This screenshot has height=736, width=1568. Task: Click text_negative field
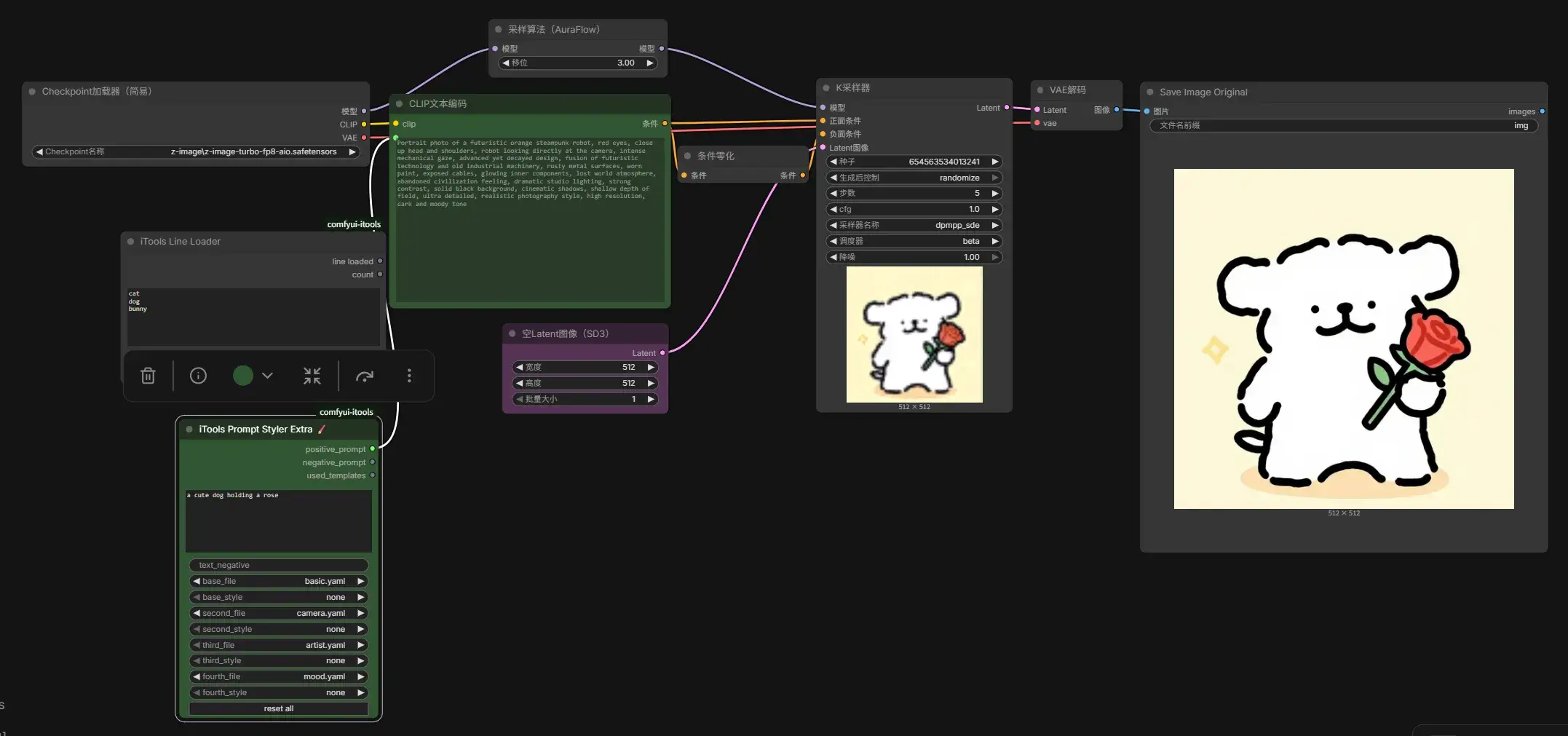(x=279, y=565)
